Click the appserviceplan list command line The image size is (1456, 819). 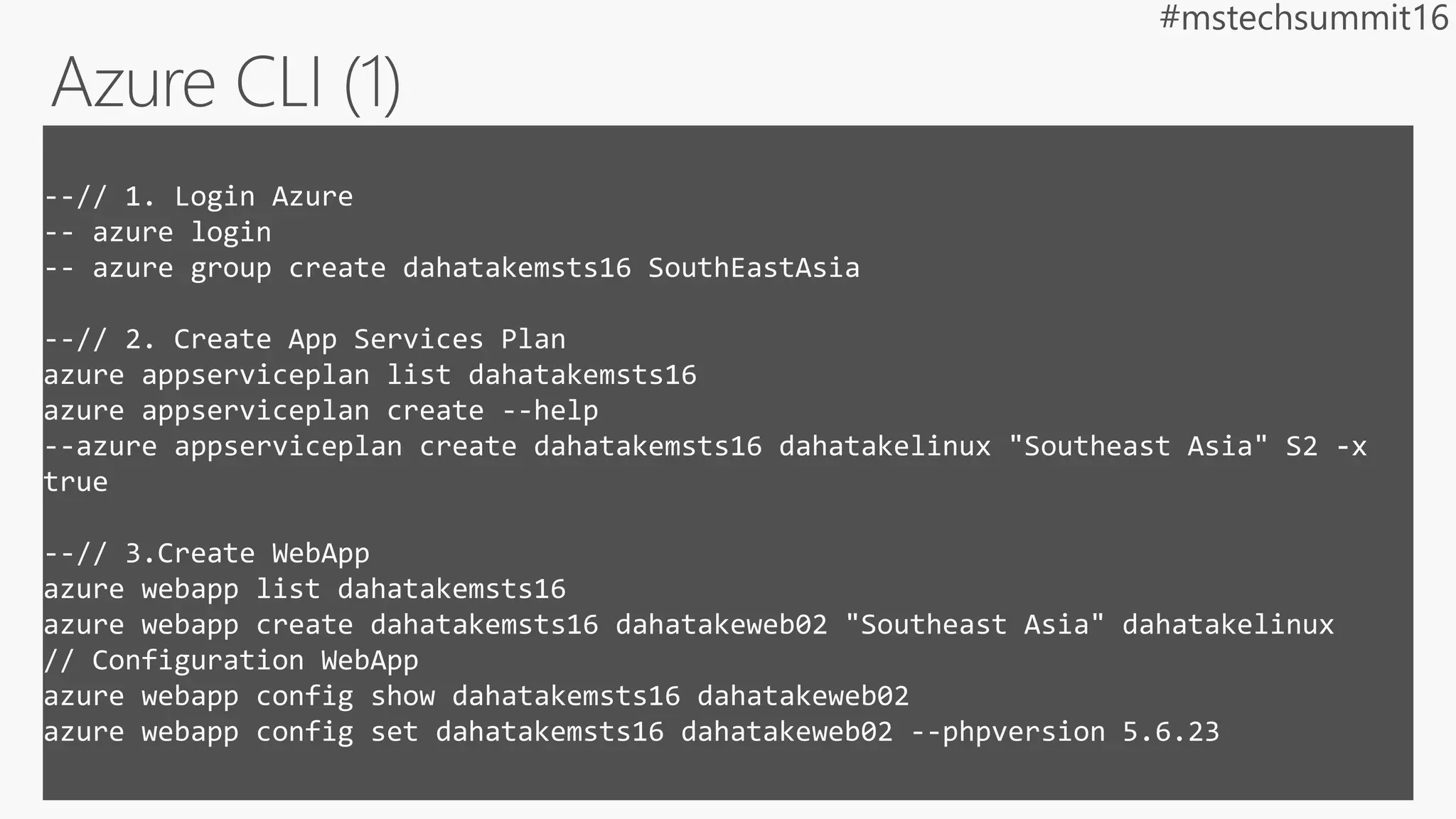point(370,375)
